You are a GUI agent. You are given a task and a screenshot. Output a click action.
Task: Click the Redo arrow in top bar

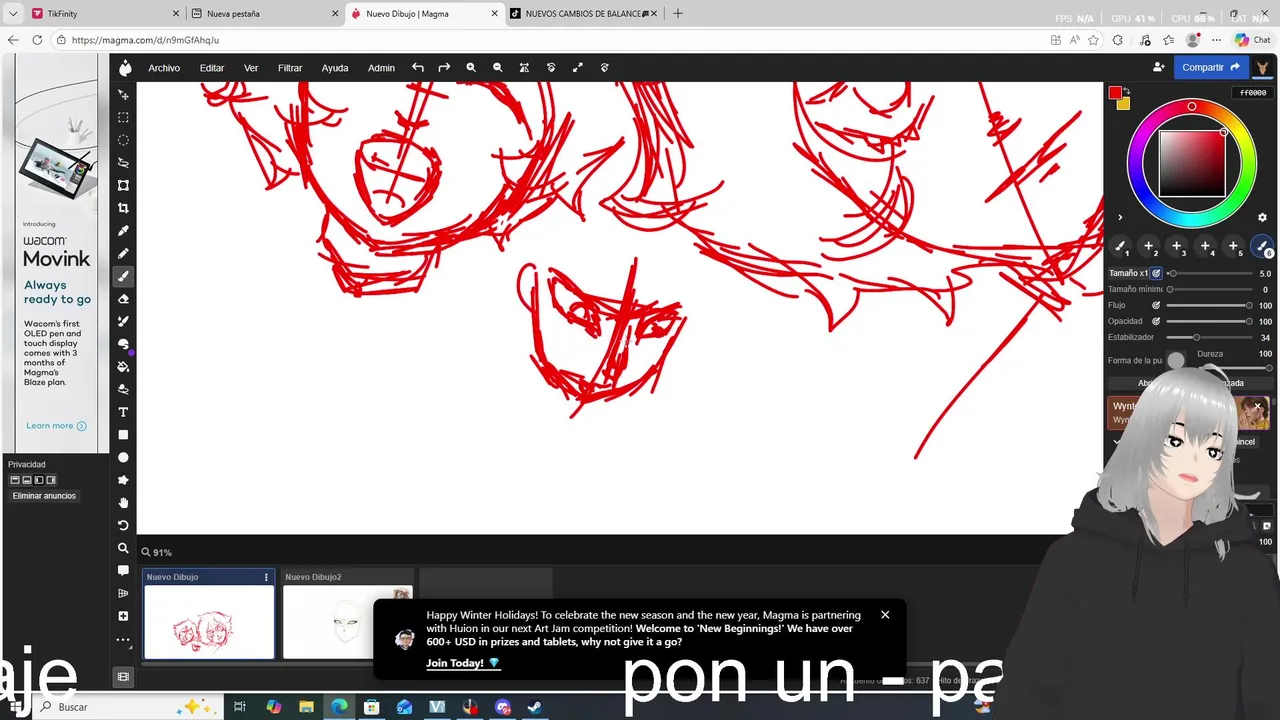444,68
